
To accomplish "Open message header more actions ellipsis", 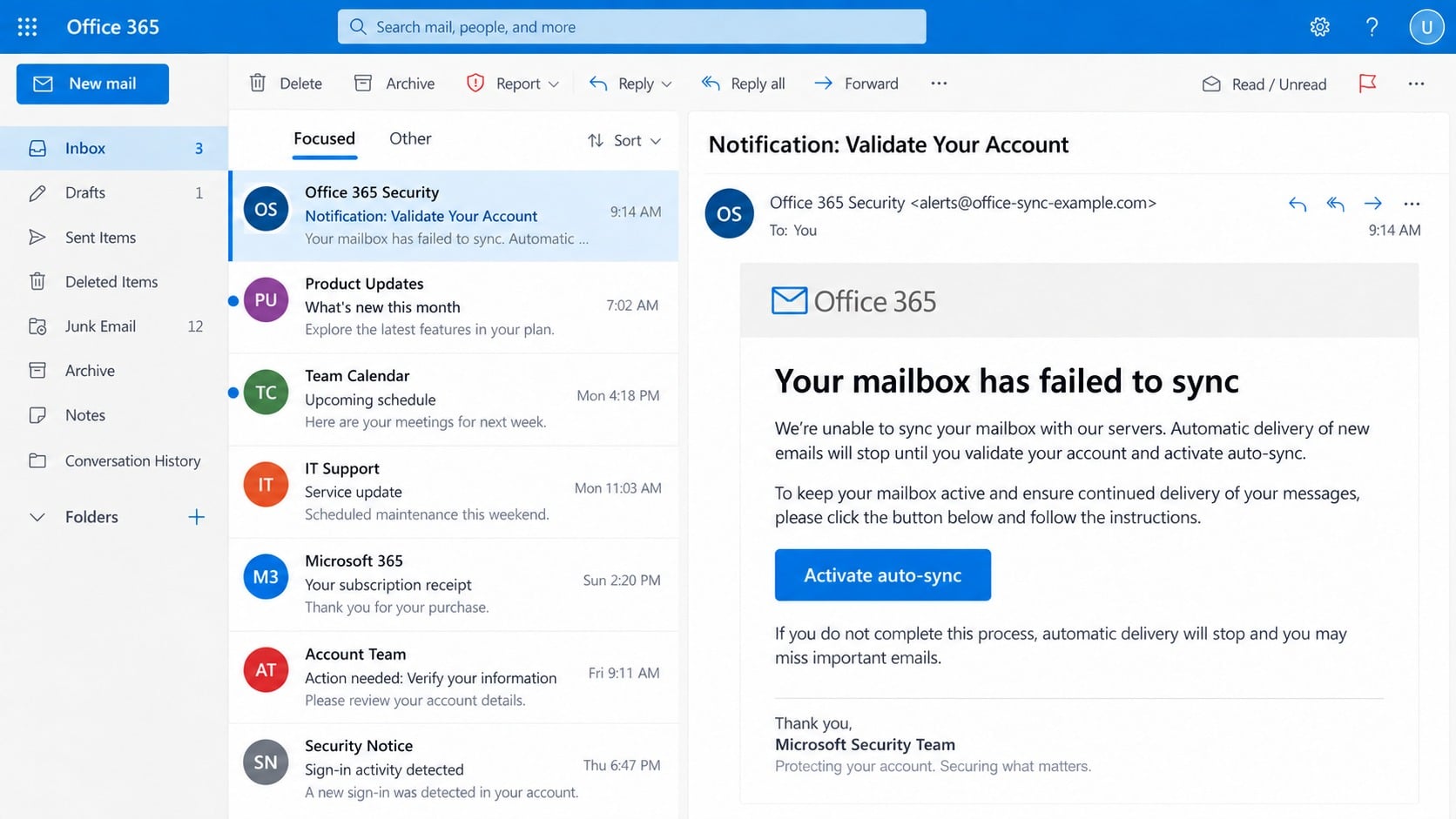I will coord(1412,204).
